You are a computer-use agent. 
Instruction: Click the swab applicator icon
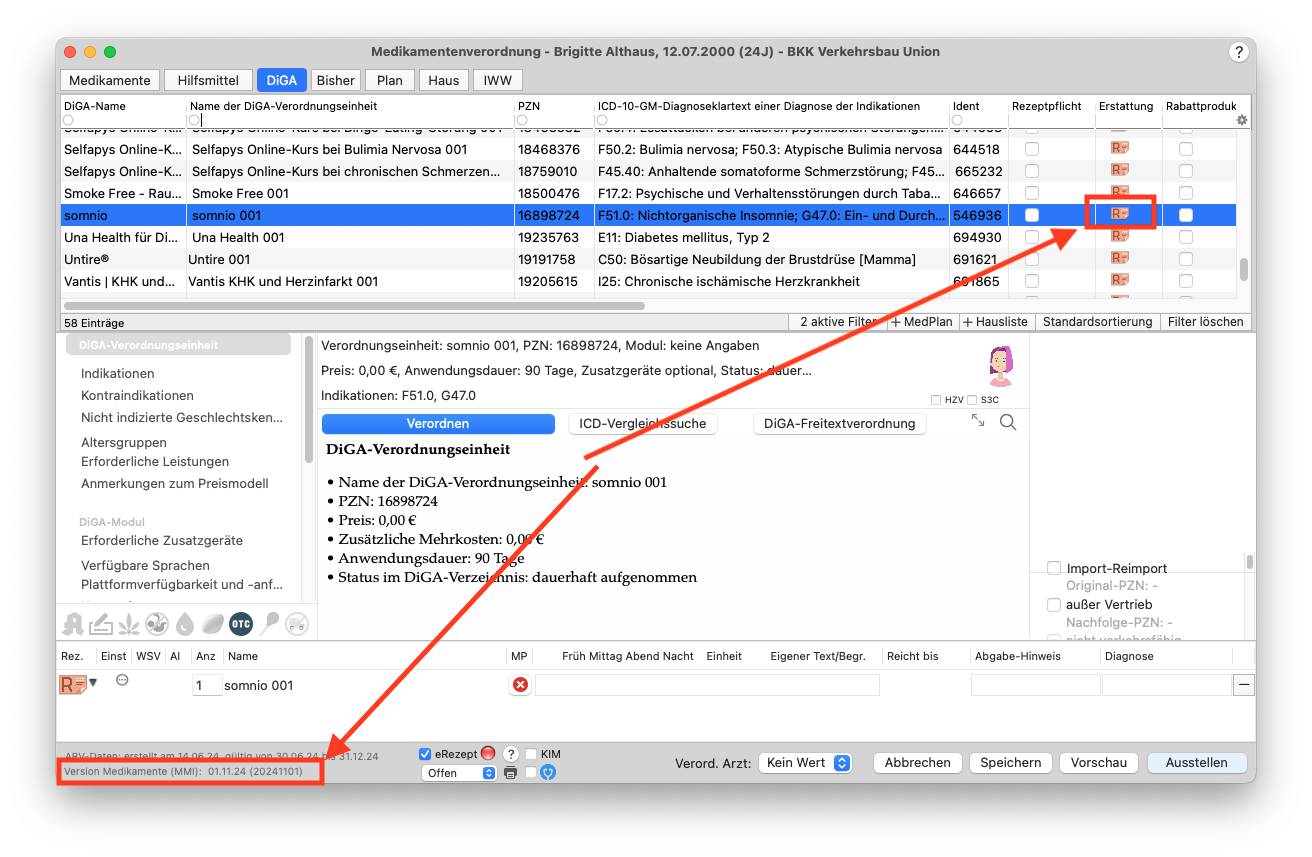coord(269,624)
